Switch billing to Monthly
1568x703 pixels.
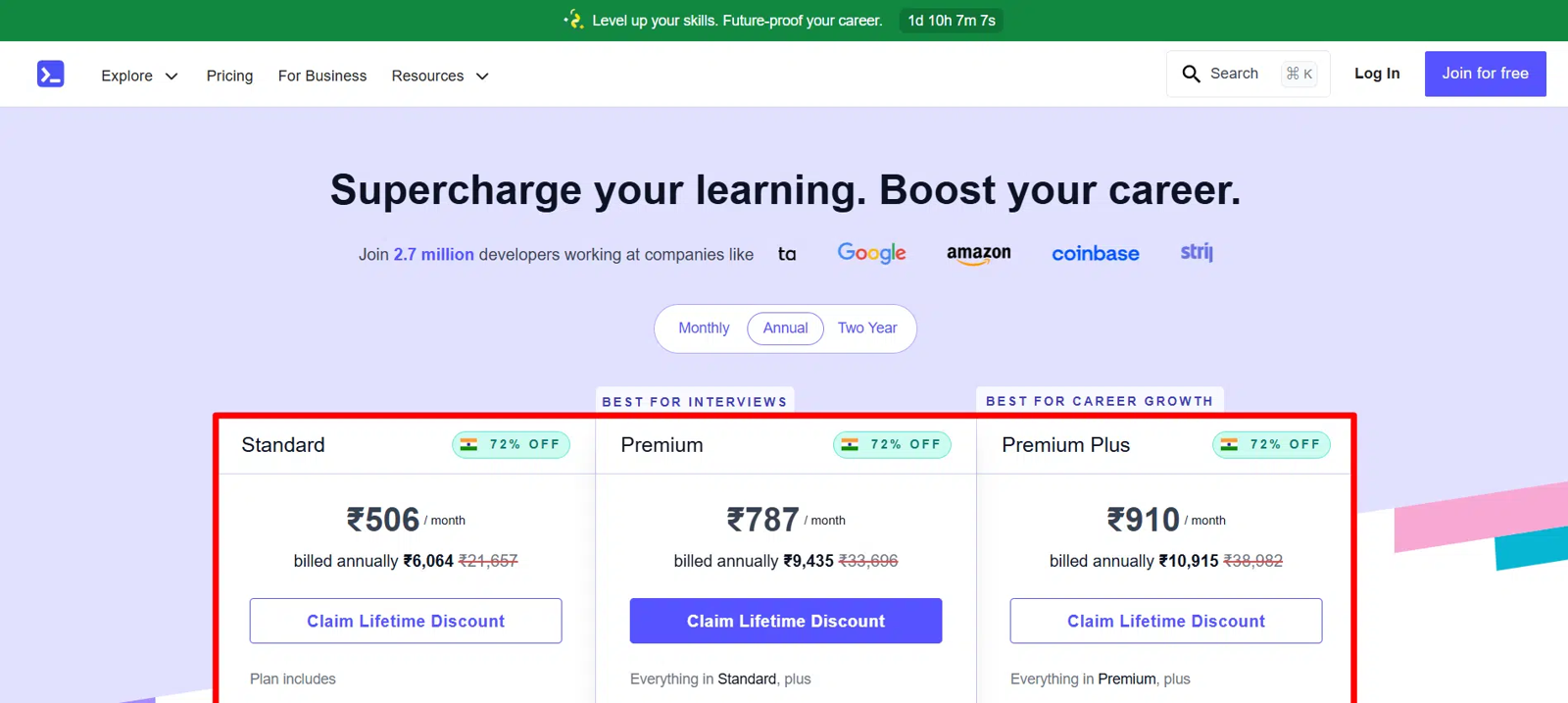704,328
